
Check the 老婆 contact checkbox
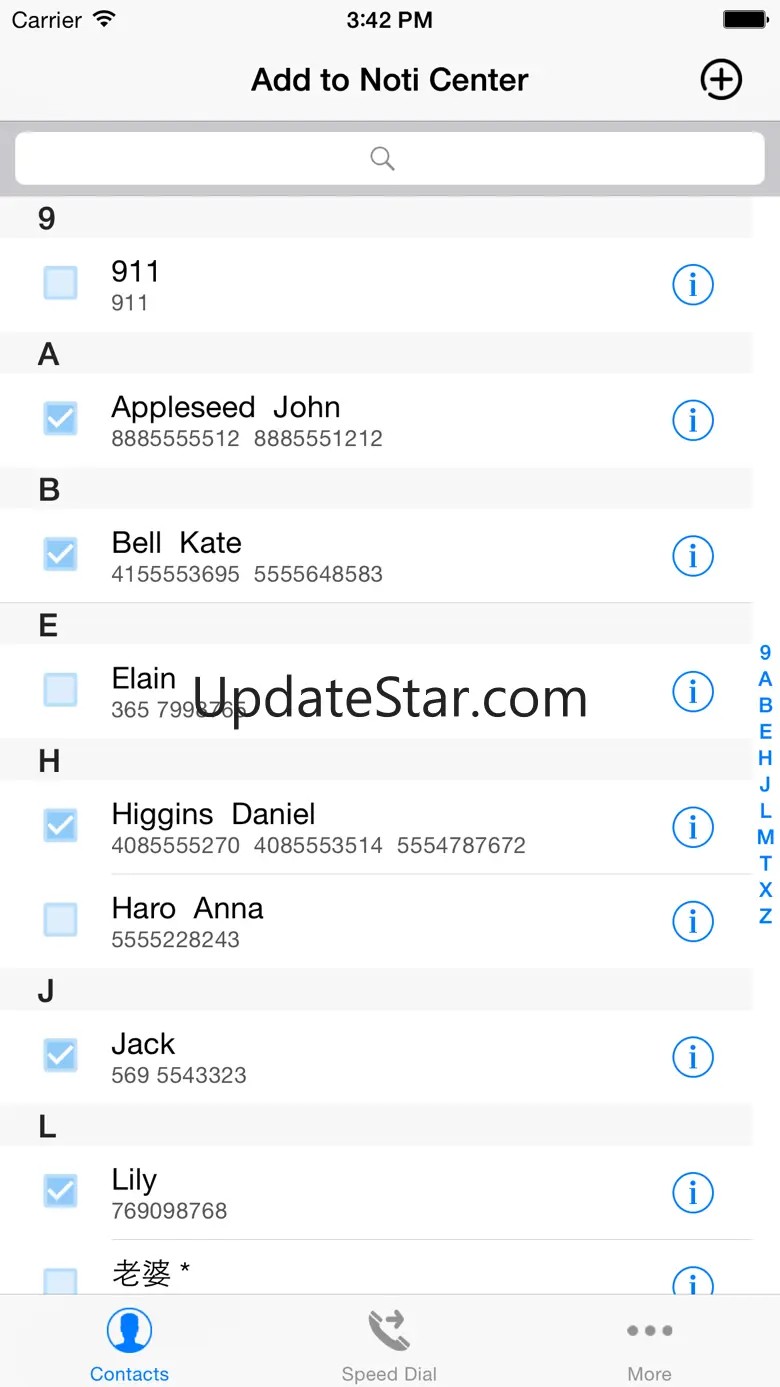(x=61, y=1281)
